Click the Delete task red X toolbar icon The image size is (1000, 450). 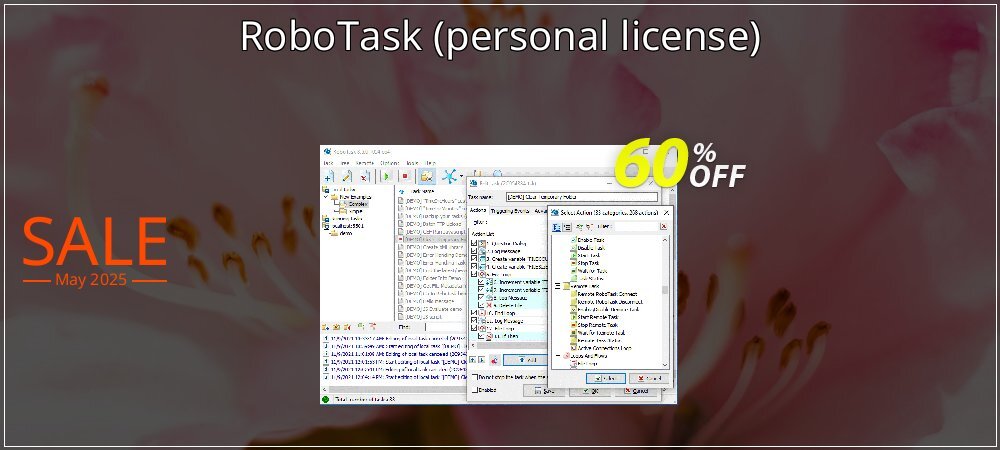pyautogui.click(x=365, y=177)
